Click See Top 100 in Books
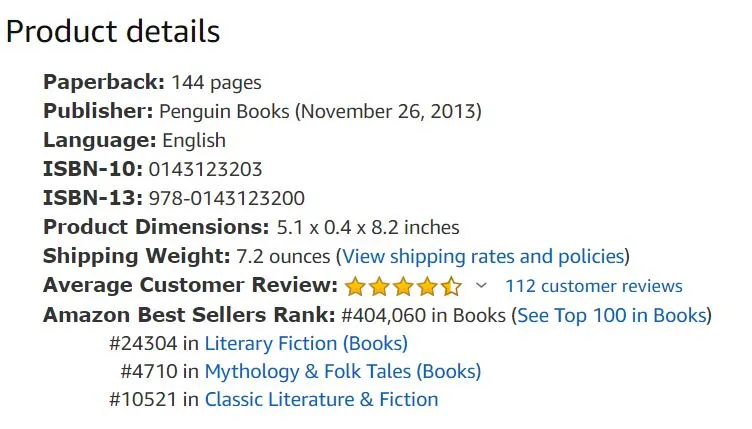The image size is (752, 429). tap(611, 315)
